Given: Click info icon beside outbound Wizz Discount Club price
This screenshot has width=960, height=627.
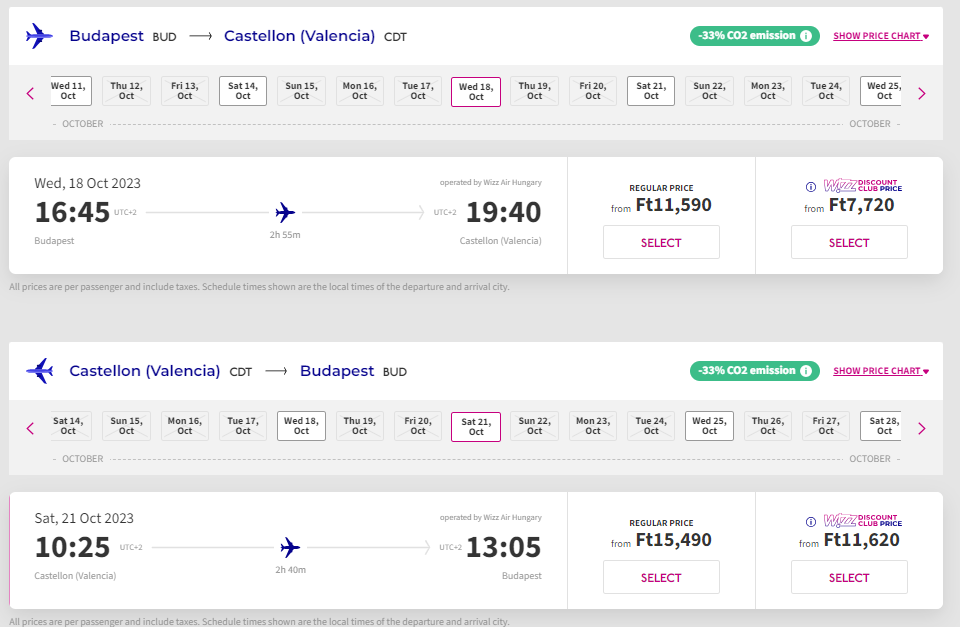Looking at the screenshot, I should click(811, 187).
